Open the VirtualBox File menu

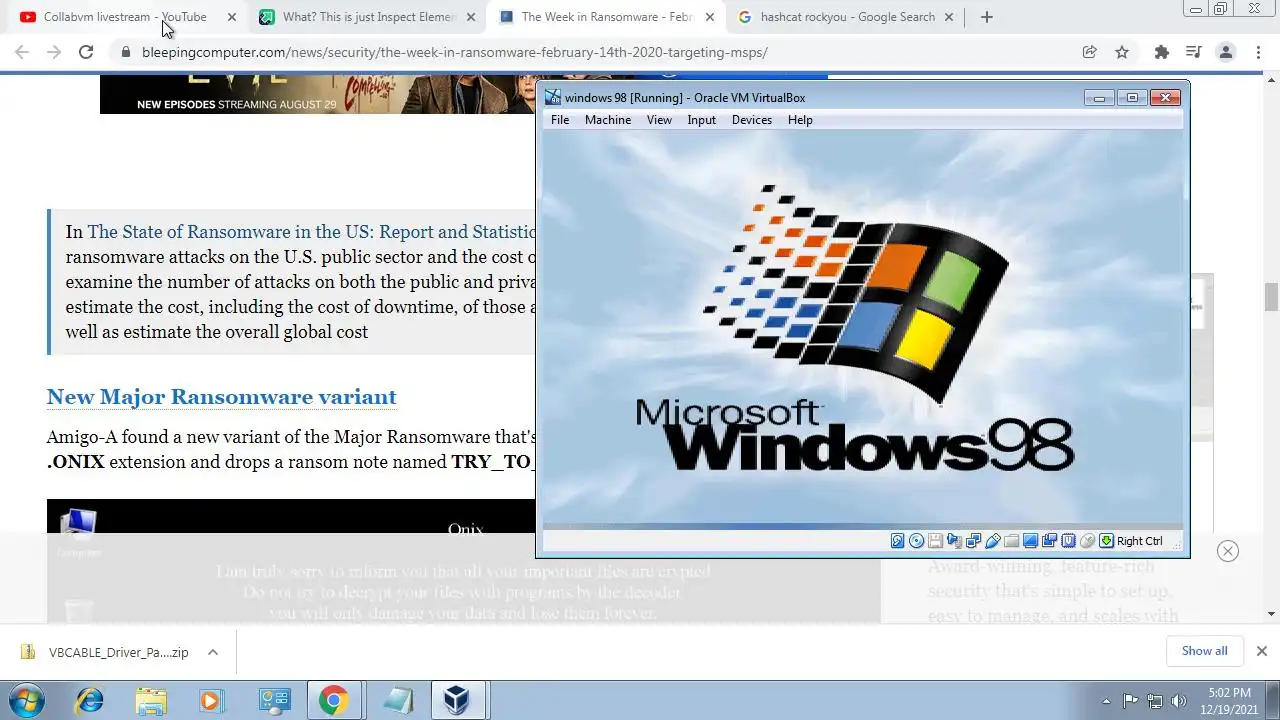point(560,120)
